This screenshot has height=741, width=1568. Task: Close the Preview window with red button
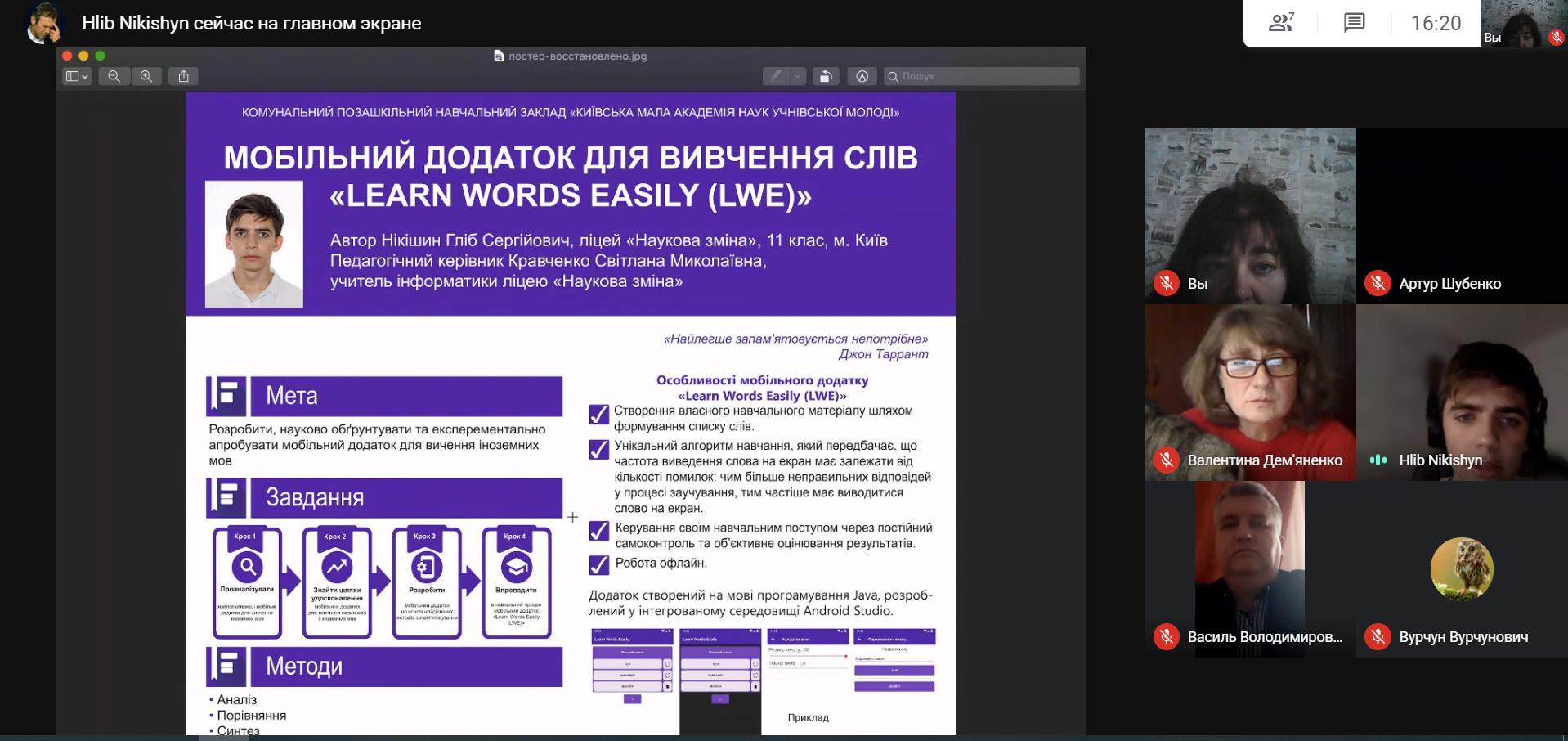coord(67,56)
